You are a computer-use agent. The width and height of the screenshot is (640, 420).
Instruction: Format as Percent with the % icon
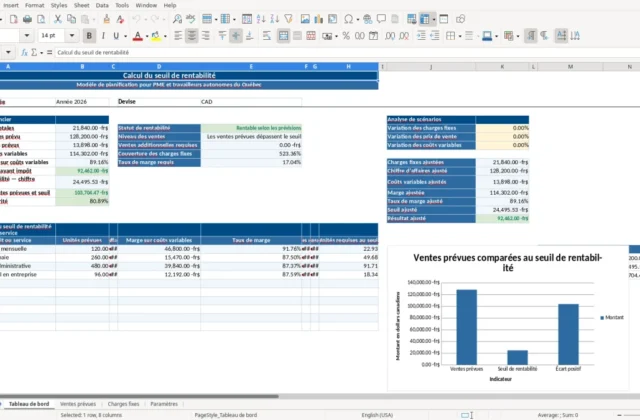(346, 36)
